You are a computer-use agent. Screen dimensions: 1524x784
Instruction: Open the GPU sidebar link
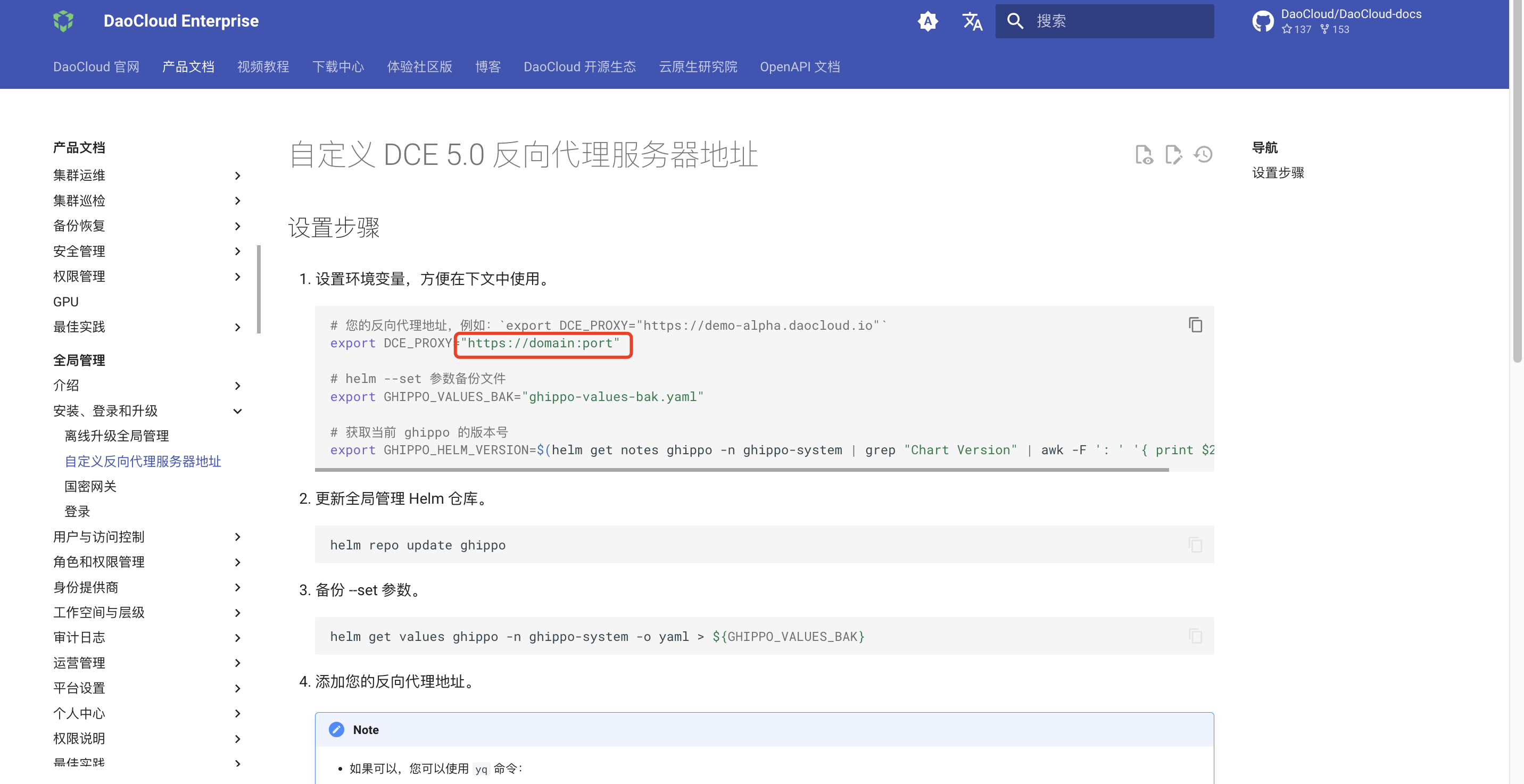(x=65, y=302)
